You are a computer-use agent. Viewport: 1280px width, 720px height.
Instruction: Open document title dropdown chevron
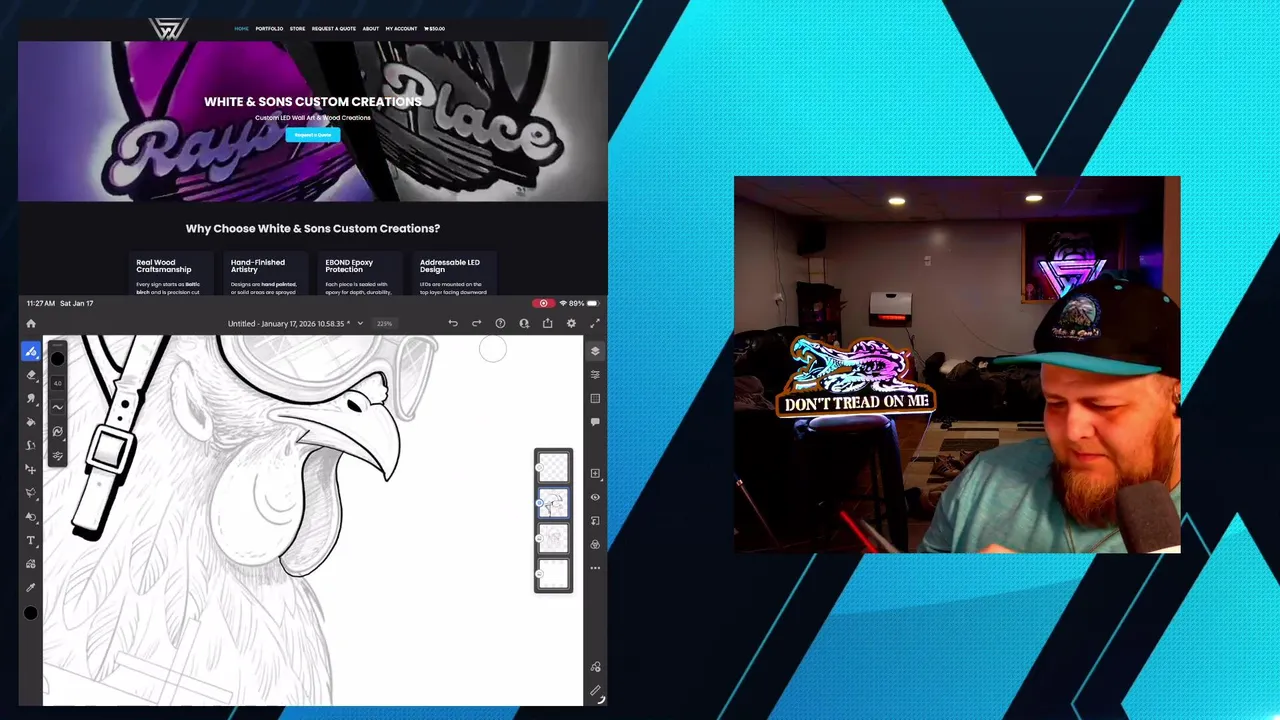tap(360, 323)
